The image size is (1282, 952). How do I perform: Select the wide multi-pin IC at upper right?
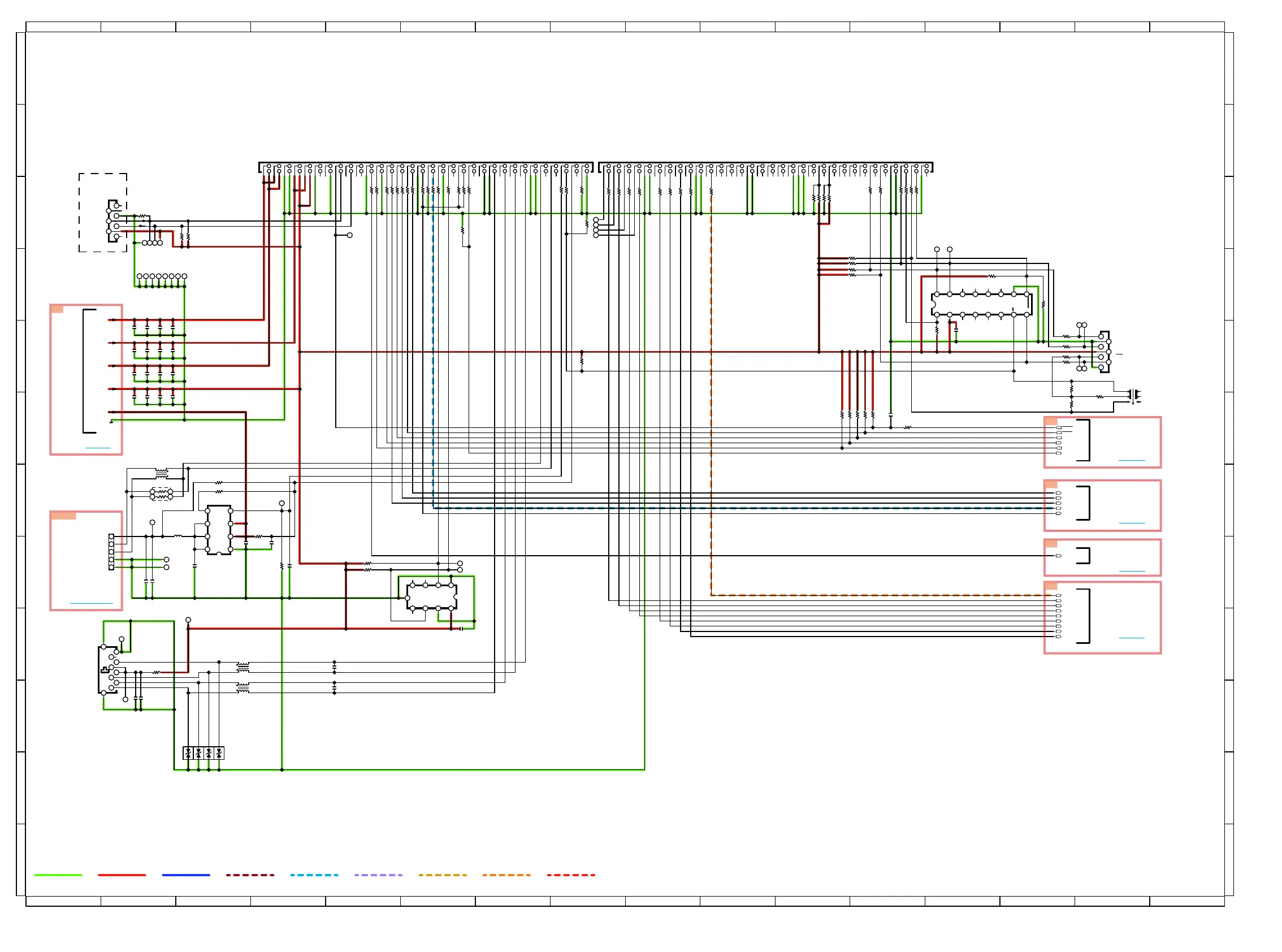coord(981,305)
